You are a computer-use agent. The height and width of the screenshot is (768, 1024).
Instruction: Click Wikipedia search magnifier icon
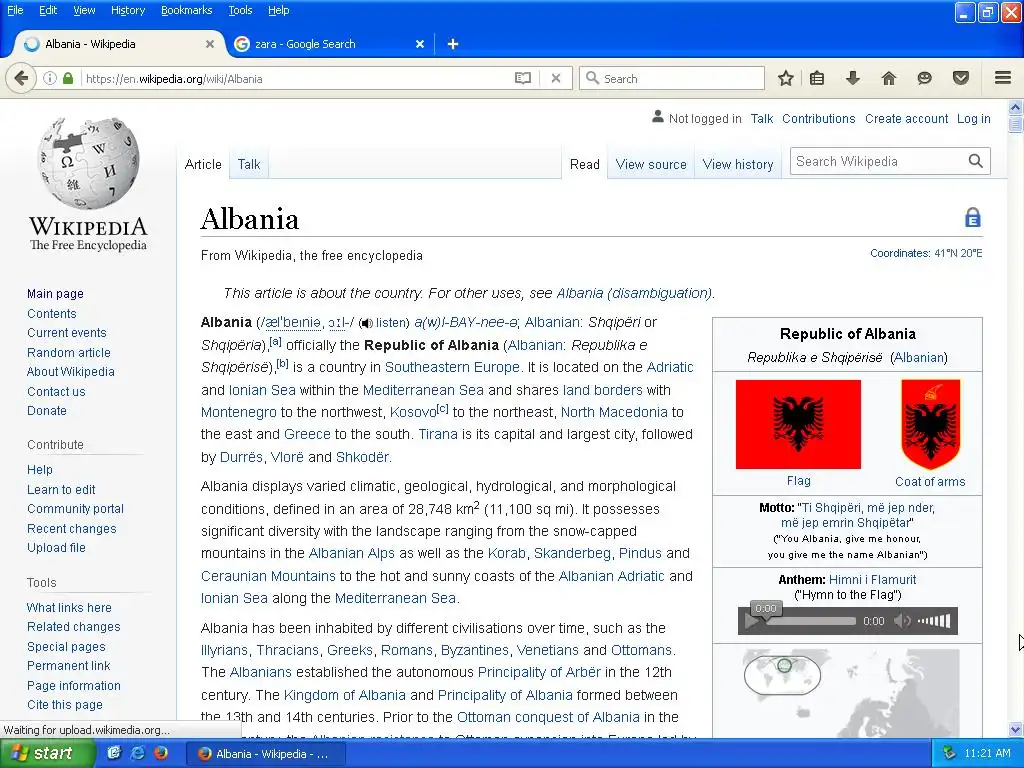tap(975, 161)
